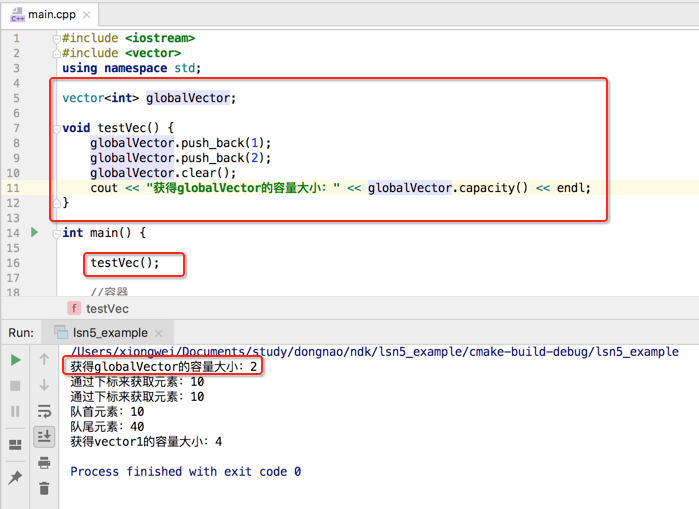Click the Pin Tab icon
The height and width of the screenshot is (509, 699).
coord(15,477)
